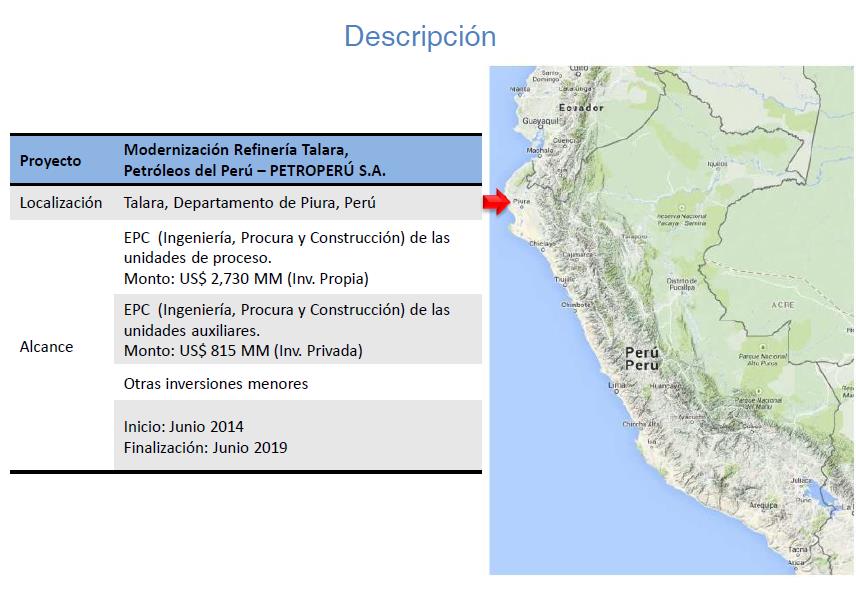The height and width of the screenshot is (589, 856).
Task: Click the "Huancayo" city label on map
Action: point(665,386)
